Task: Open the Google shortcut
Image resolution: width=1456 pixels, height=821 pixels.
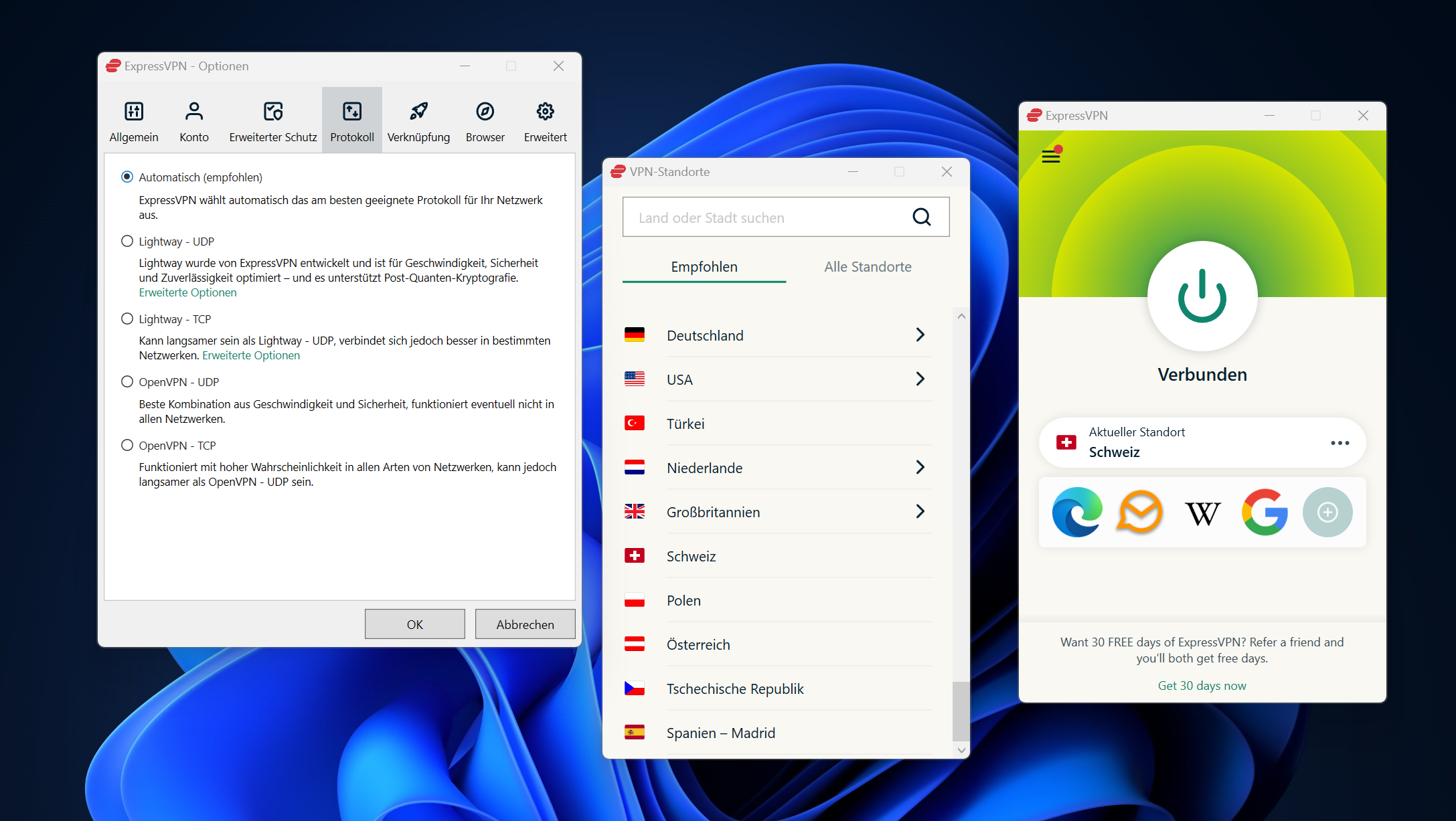Action: [1265, 513]
